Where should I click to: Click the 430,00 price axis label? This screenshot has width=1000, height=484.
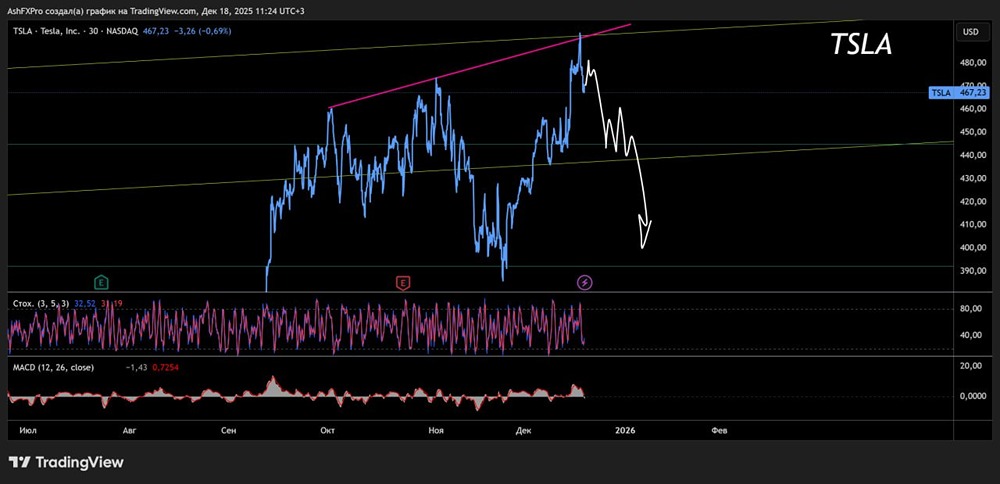pyautogui.click(x=971, y=179)
